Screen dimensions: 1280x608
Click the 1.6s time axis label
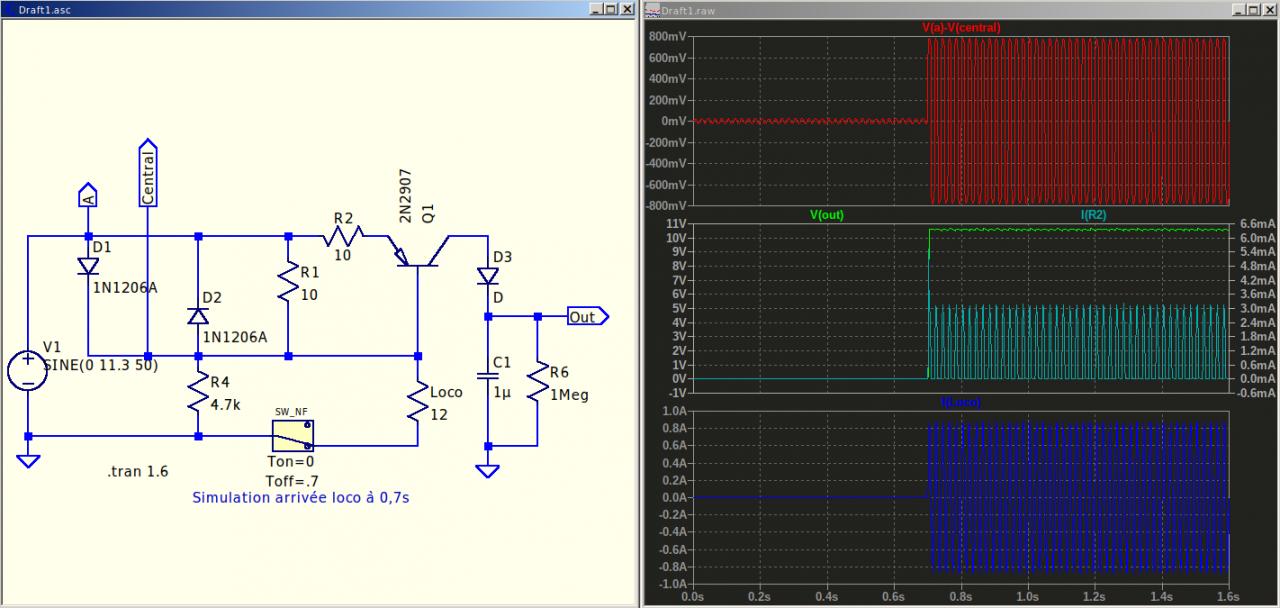(x=1229, y=595)
